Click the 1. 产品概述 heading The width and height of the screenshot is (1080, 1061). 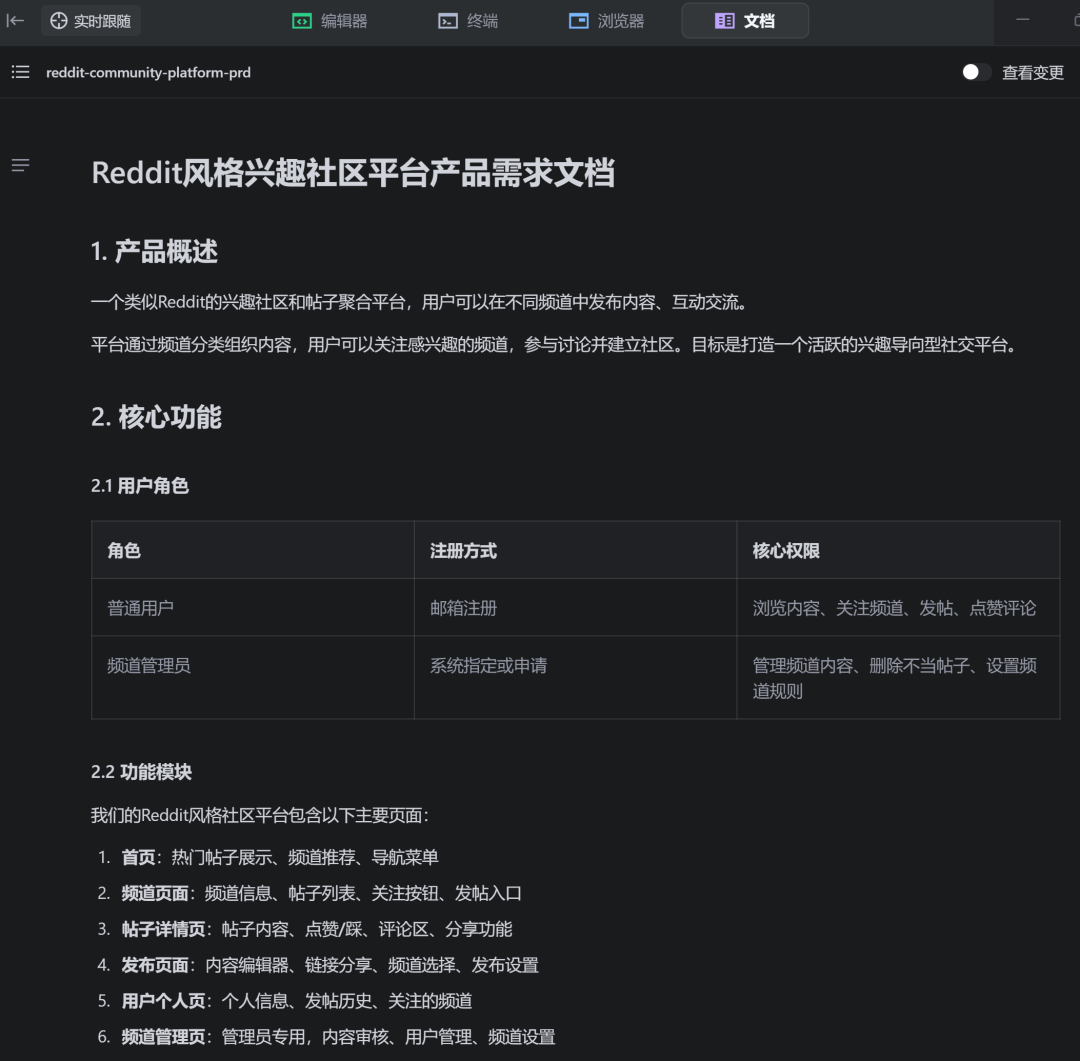pyautogui.click(x=154, y=251)
